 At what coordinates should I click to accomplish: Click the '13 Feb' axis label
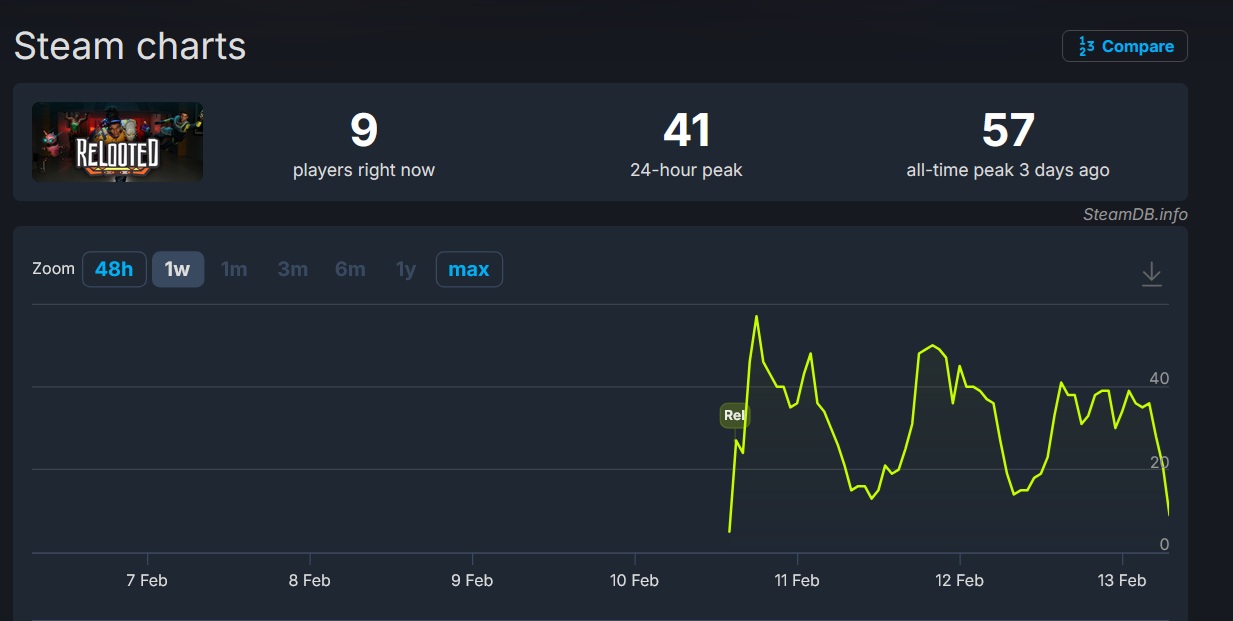[x=1122, y=580]
